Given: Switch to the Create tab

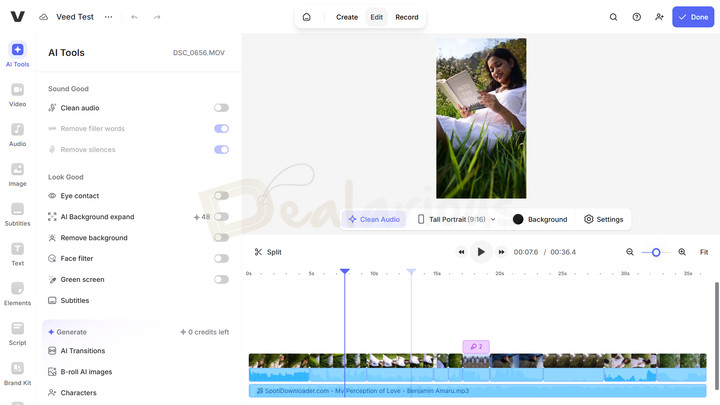Looking at the screenshot, I should [x=347, y=17].
